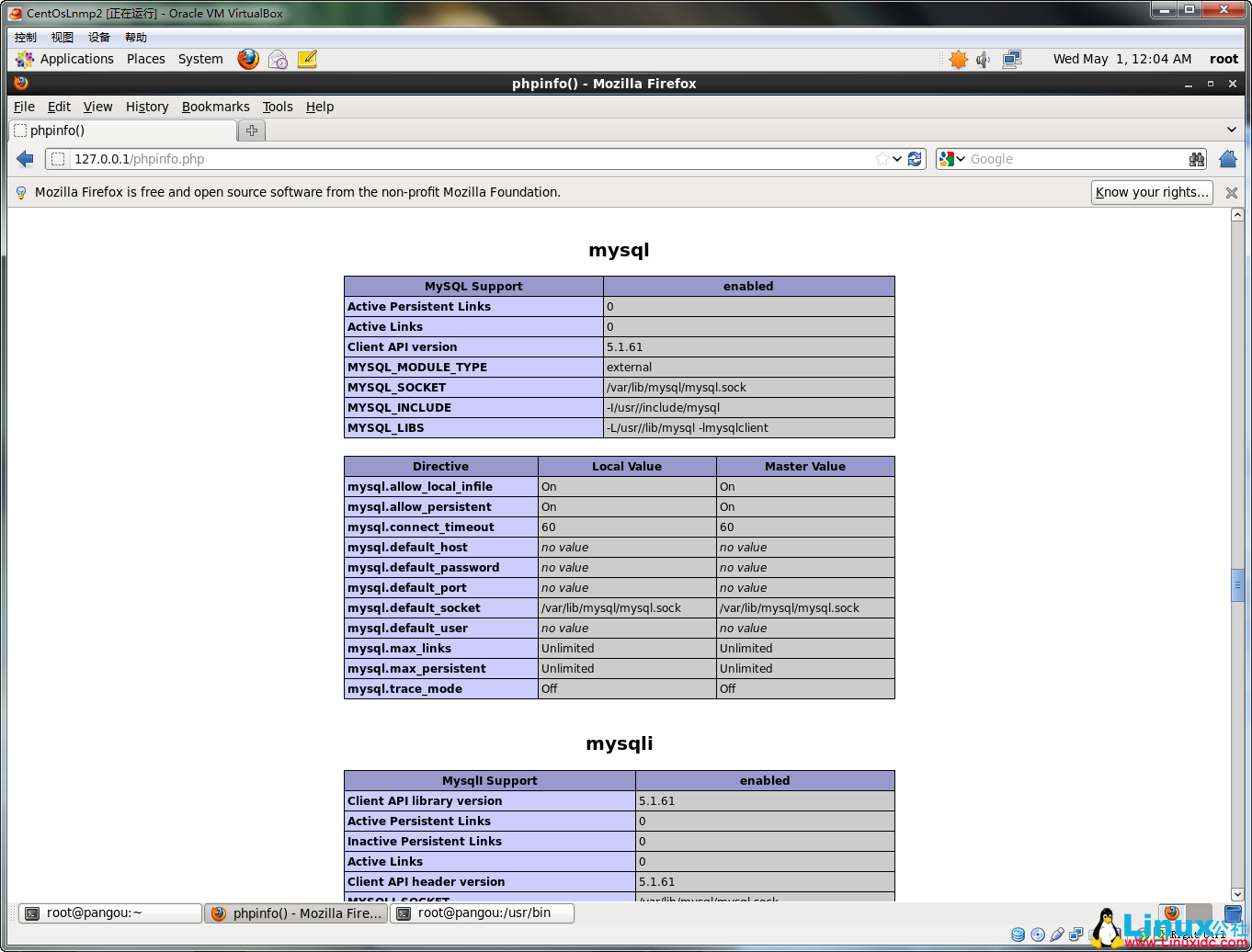The image size is (1252, 952).
Task: Click the network icon in the top panel
Action: (1011, 58)
